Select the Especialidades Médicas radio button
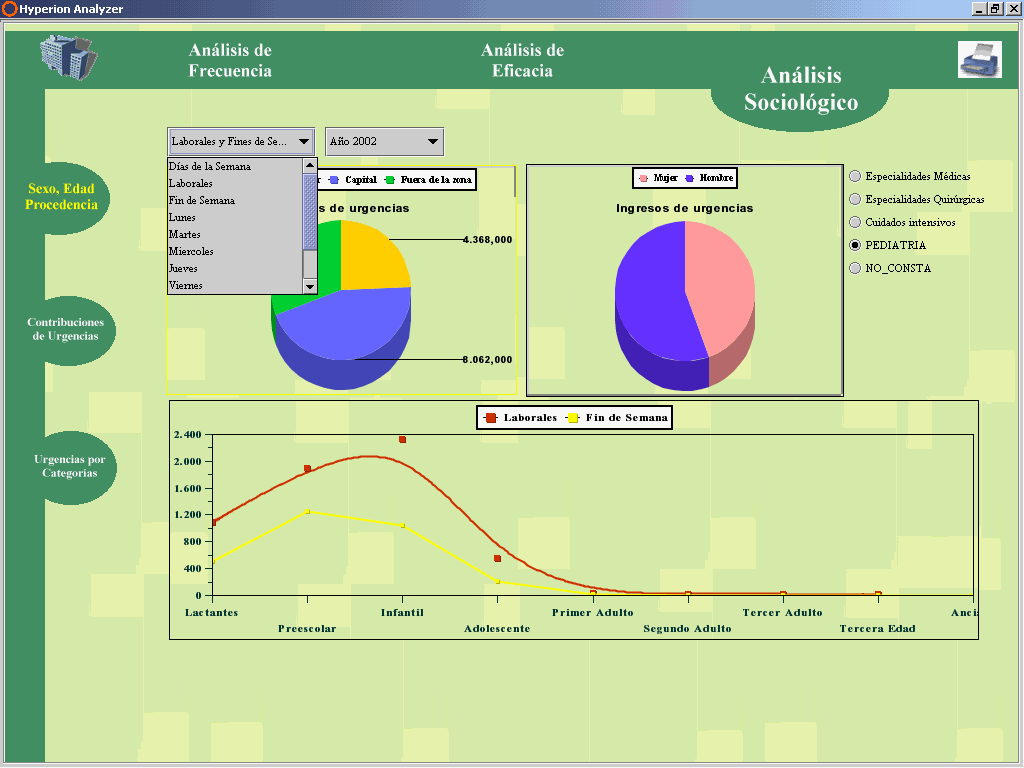The image size is (1024, 768). click(x=855, y=176)
